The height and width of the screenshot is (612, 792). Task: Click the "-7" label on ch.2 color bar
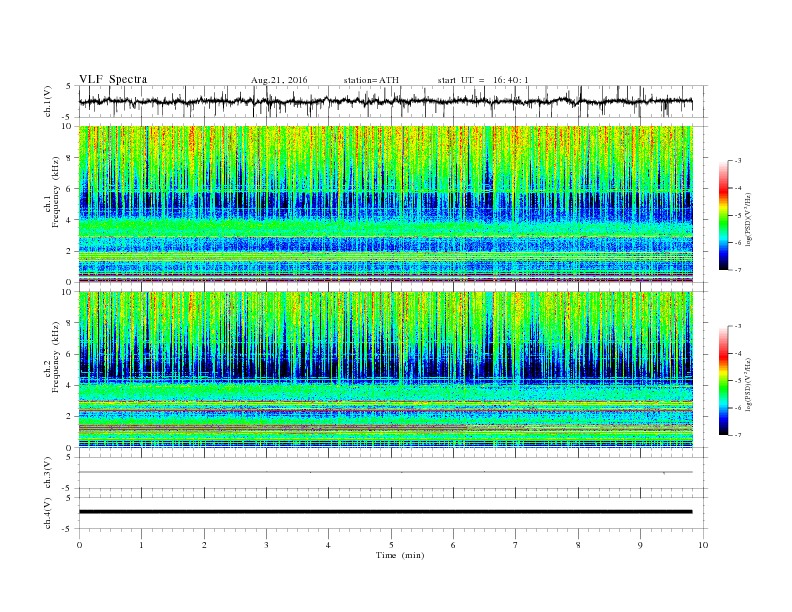(737, 435)
